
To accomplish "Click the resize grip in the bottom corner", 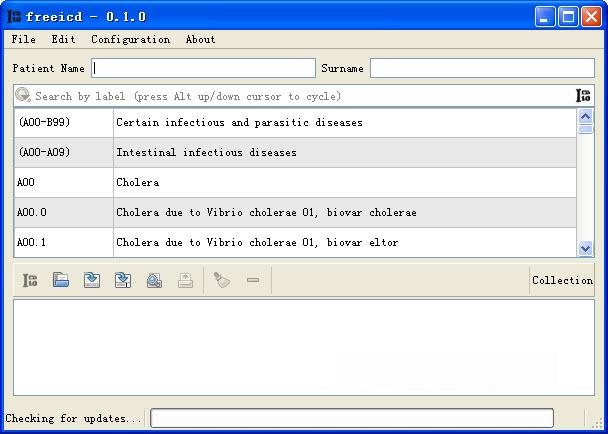I will pos(598,422).
